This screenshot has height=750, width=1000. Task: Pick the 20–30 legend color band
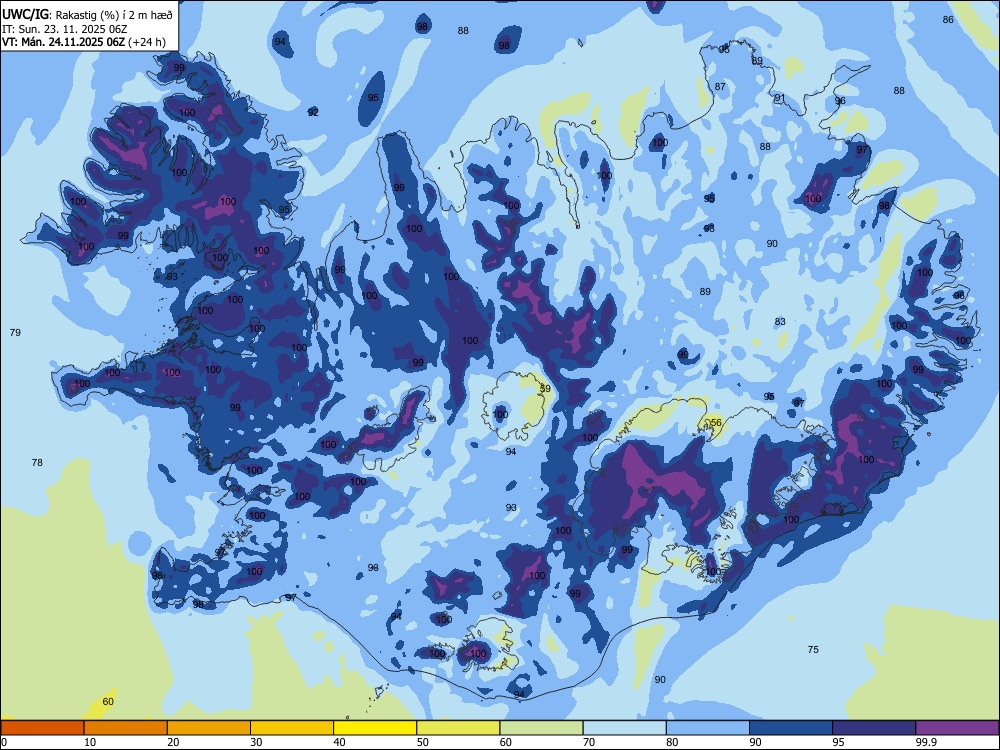point(209,728)
